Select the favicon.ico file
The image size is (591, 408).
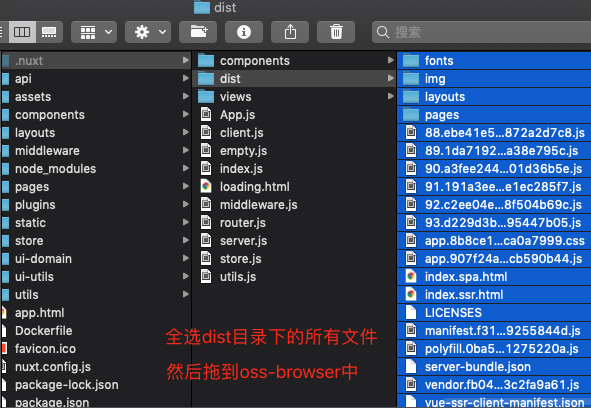(96, 349)
